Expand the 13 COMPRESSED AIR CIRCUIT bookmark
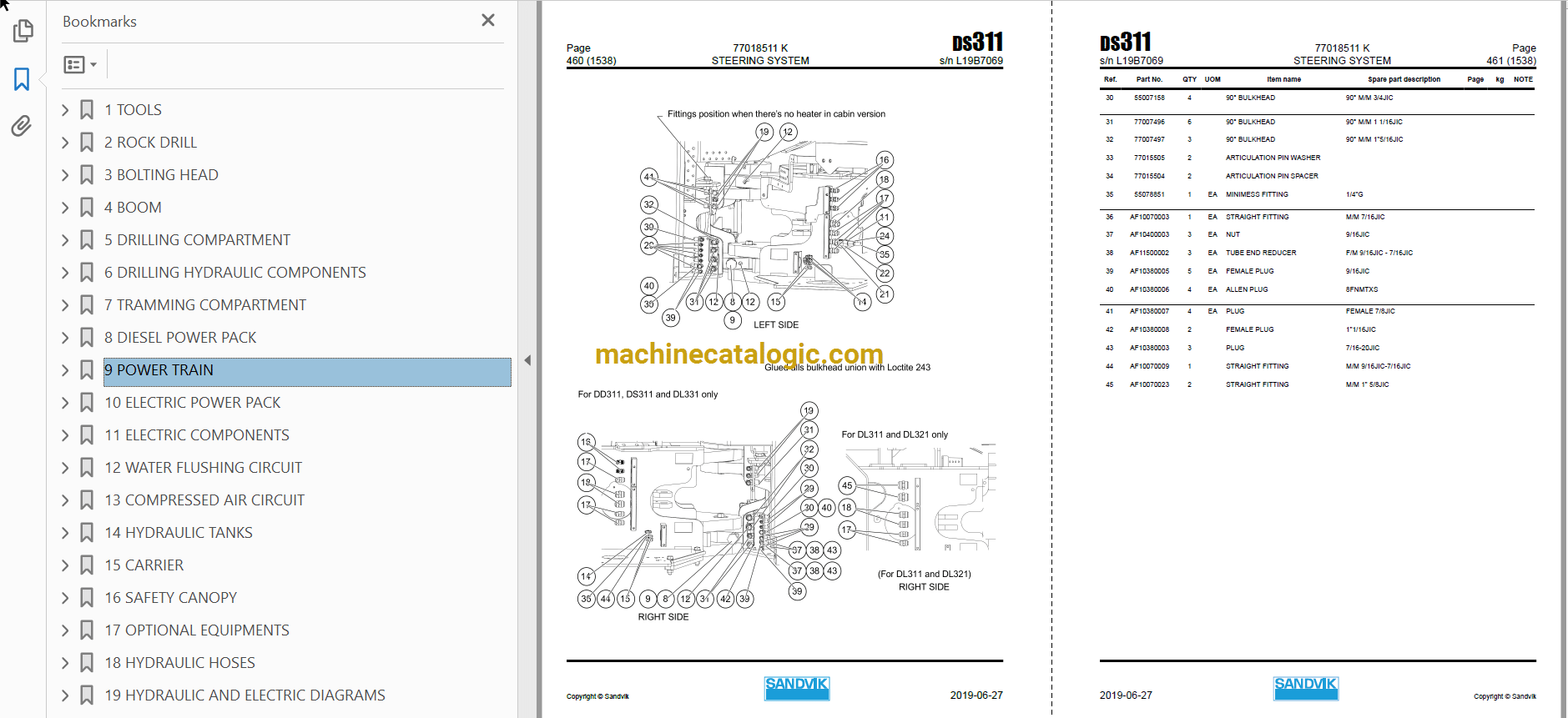The height and width of the screenshot is (718, 1568). [65, 500]
